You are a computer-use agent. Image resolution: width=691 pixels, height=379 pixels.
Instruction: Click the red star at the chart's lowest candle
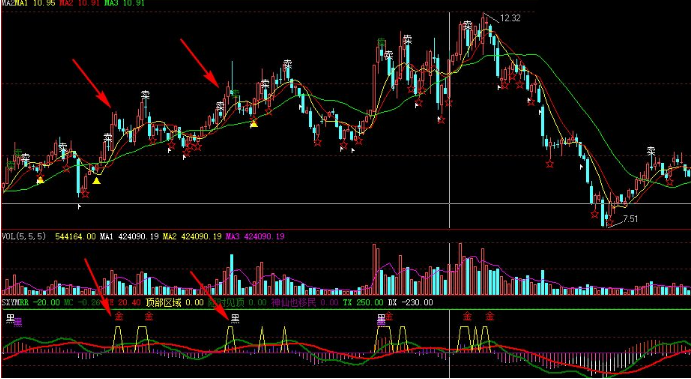pos(609,223)
